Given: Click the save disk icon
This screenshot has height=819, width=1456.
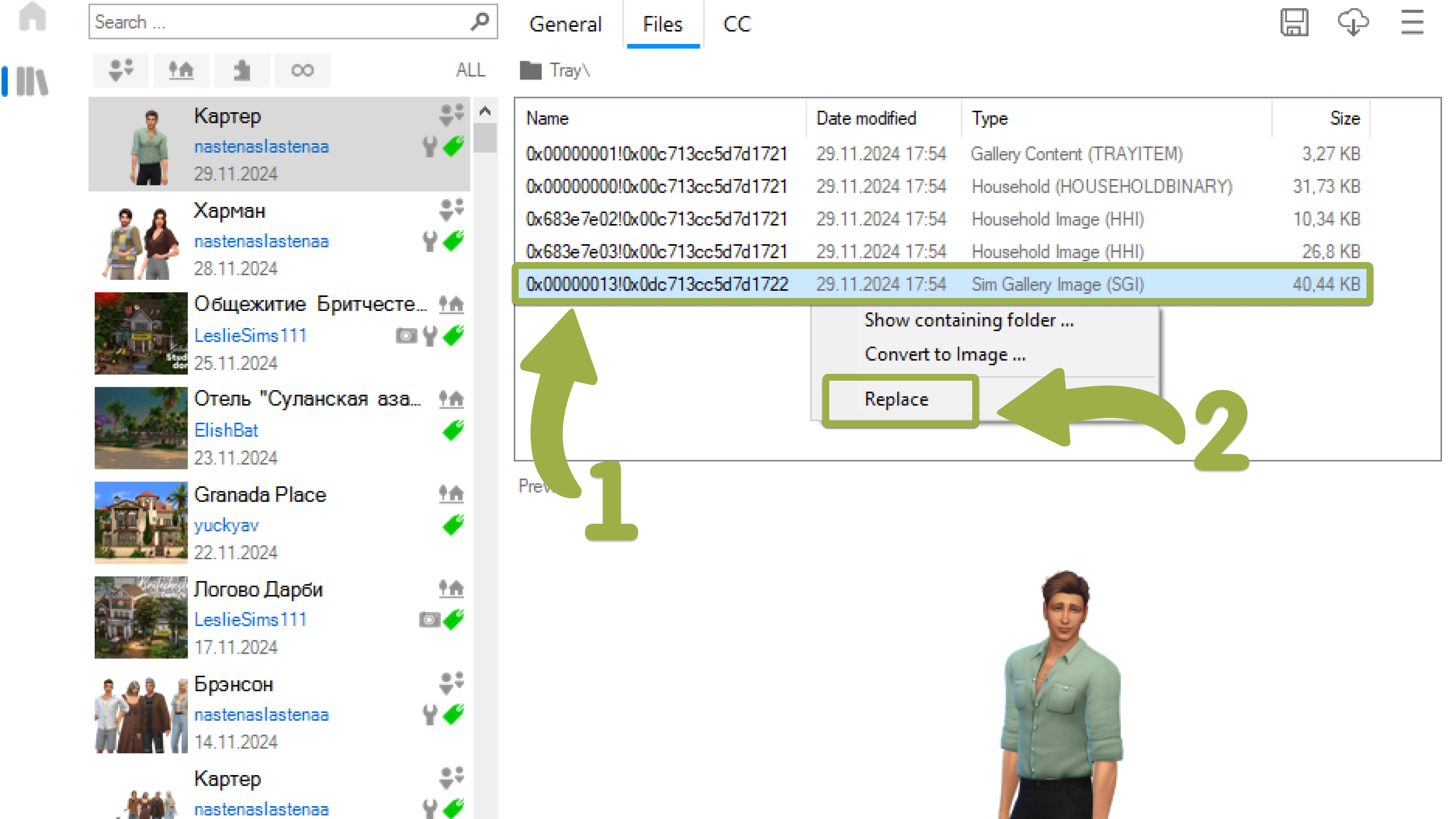Looking at the screenshot, I should click(x=1294, y=23).
